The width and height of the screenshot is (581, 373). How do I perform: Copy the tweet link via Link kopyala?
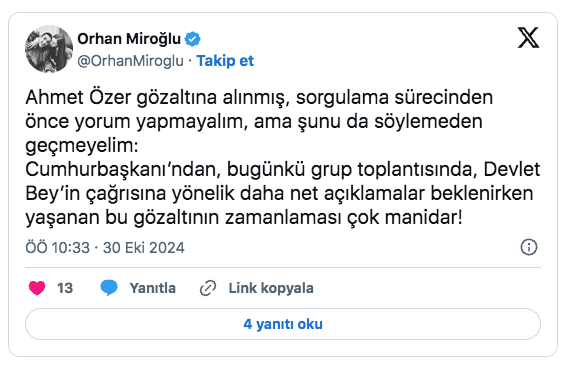(x=271, y=288)
